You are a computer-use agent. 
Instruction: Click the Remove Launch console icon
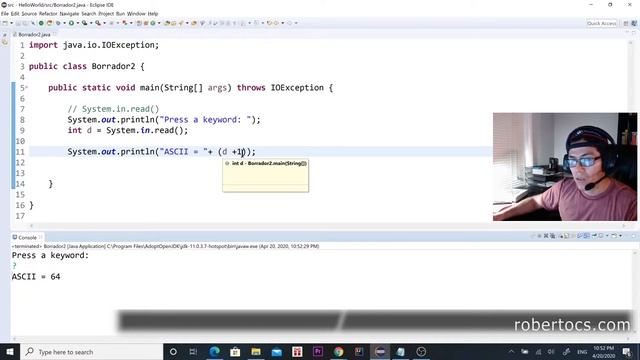point(546,236)
